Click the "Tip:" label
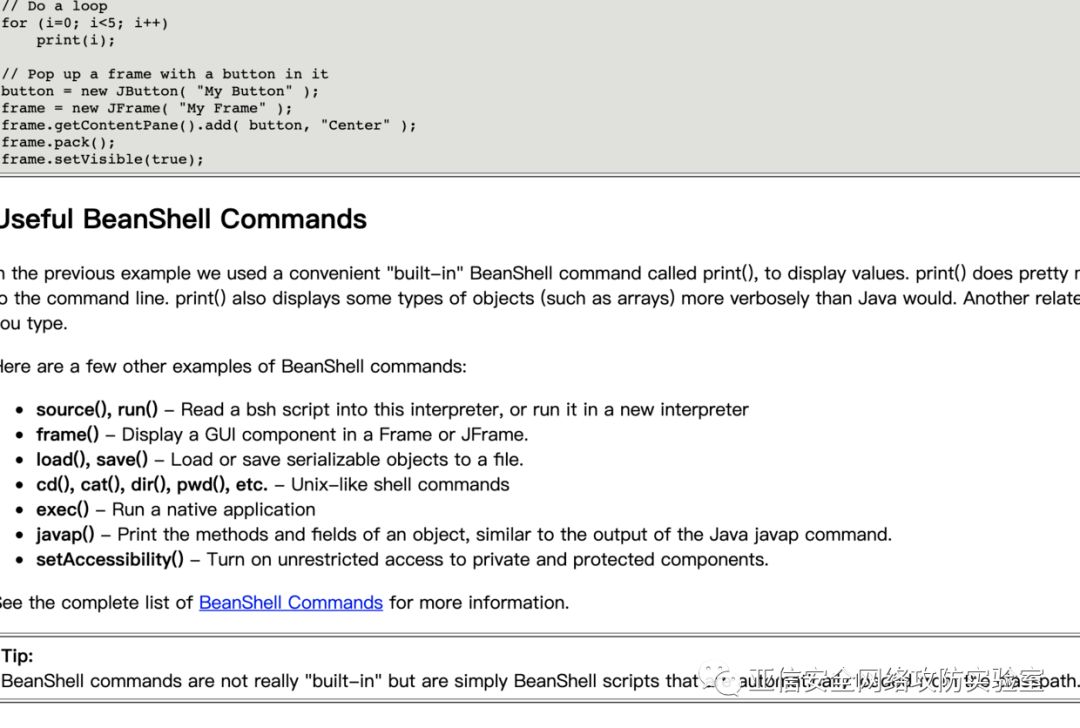Screen dimensions: 1080x728 [17, 656]
